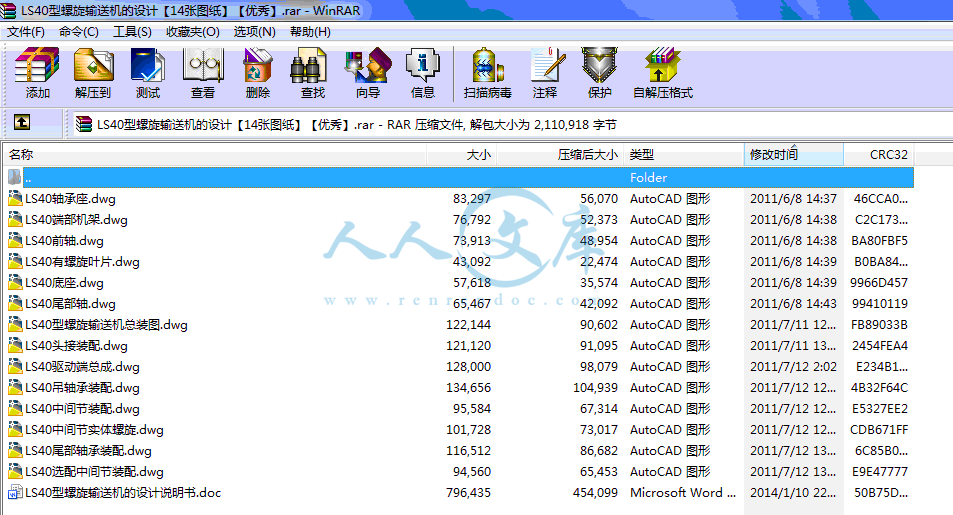Sort by the CRC32 column header

879,154
